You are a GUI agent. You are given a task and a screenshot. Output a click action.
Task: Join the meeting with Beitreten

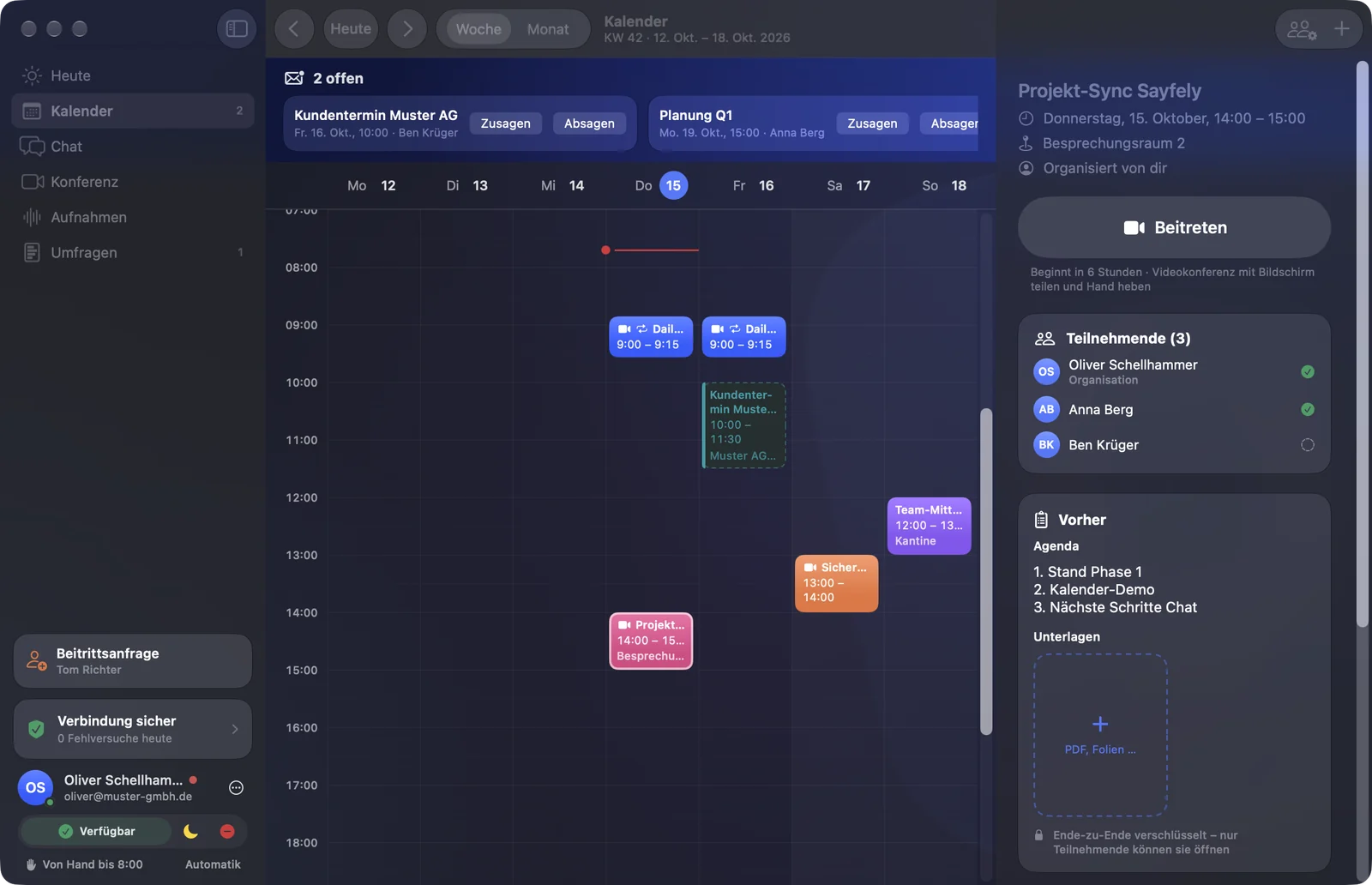(x=1174, y=227)
